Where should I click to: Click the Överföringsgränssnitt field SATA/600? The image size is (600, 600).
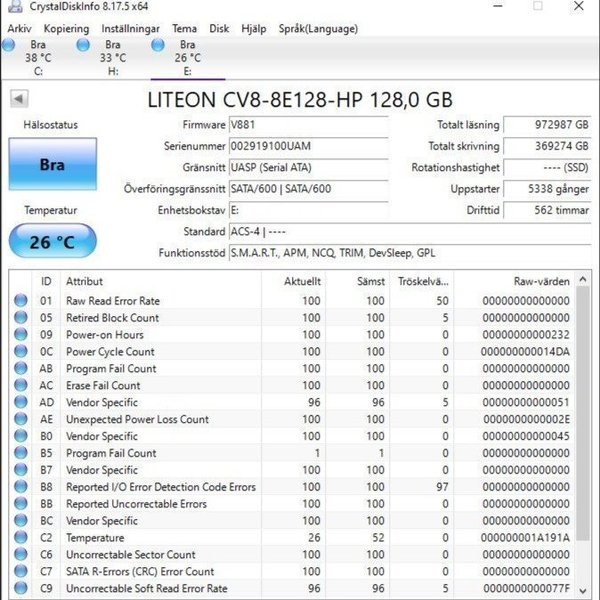coord(308,189)
